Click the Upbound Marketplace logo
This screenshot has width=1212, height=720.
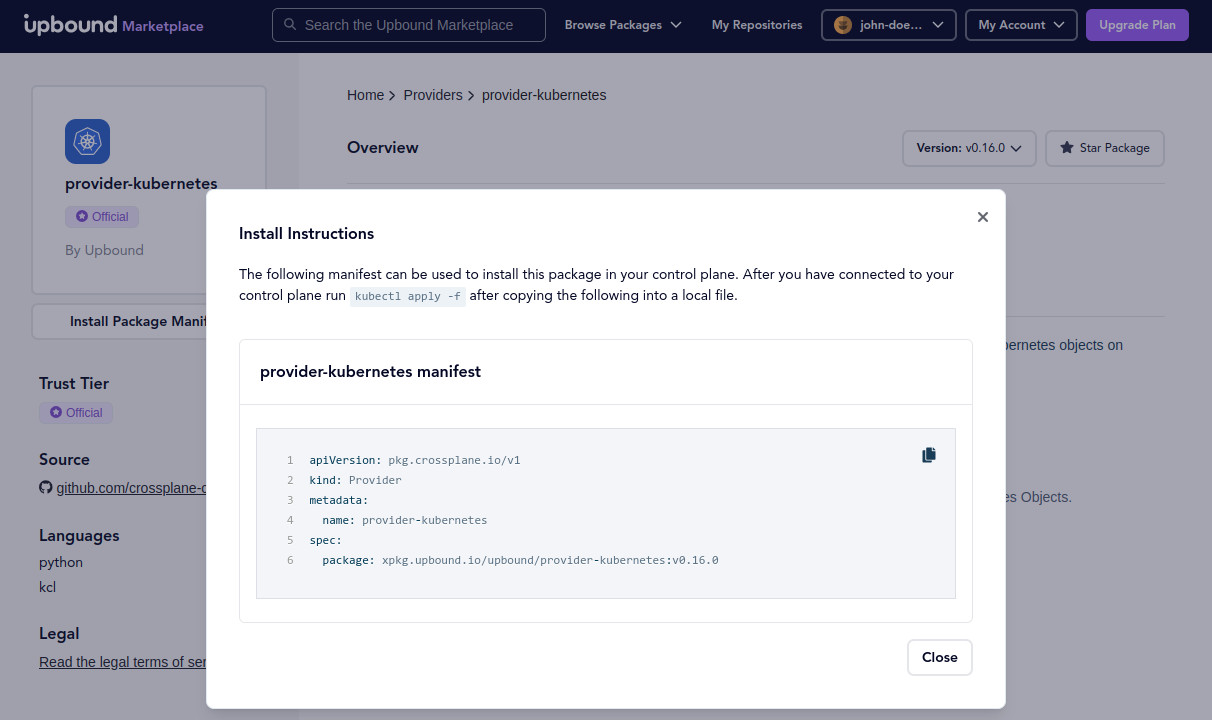(113, 25)
